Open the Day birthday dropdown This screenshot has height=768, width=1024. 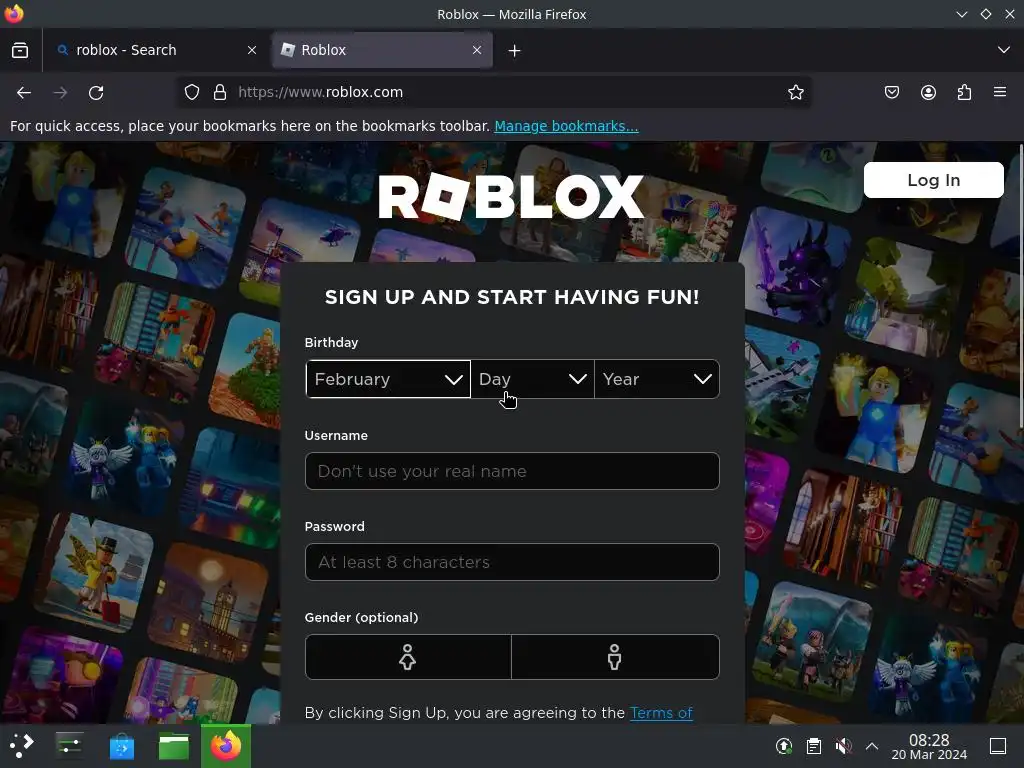(x=532, y=379)
